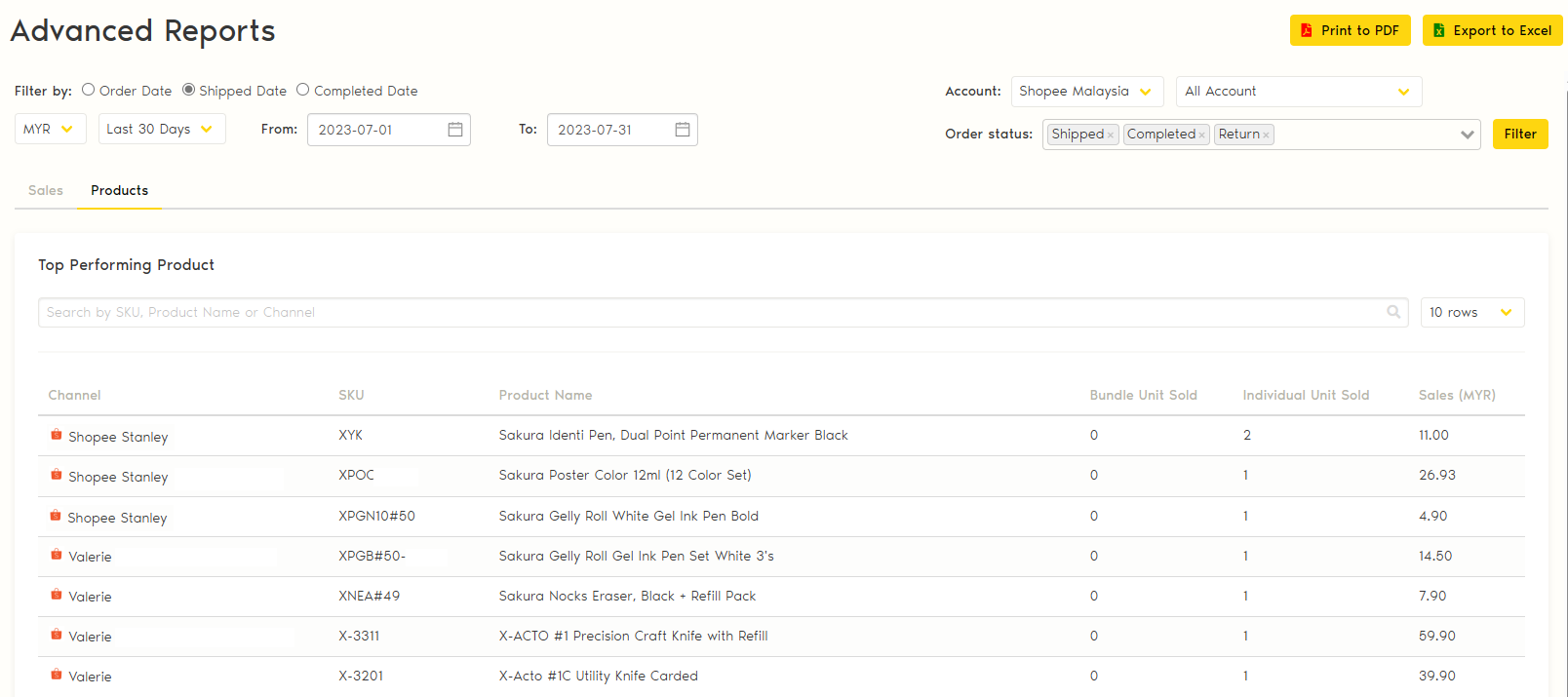Screen dimensions: 1568x697
Task: Click Sakura Poster Color 12ml product name
Action: pos(625,475)
